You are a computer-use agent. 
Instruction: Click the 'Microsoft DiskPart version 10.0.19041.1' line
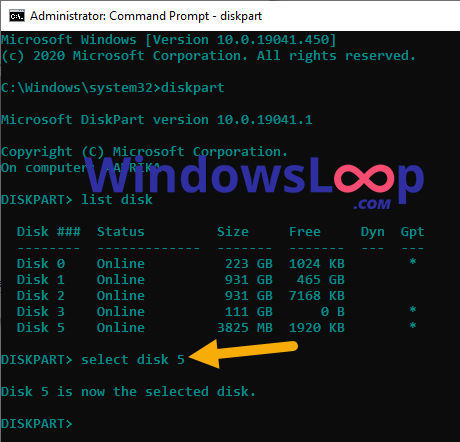(157, 120)
